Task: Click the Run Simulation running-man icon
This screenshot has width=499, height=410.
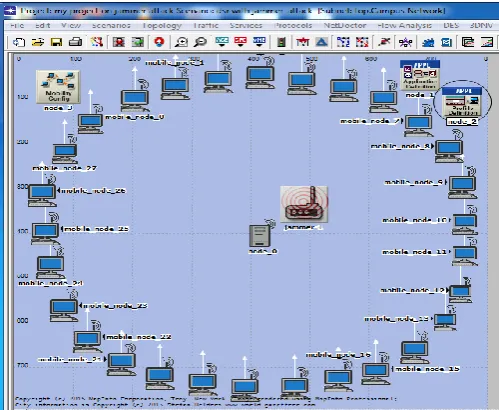Action: (x=384, y=42)
